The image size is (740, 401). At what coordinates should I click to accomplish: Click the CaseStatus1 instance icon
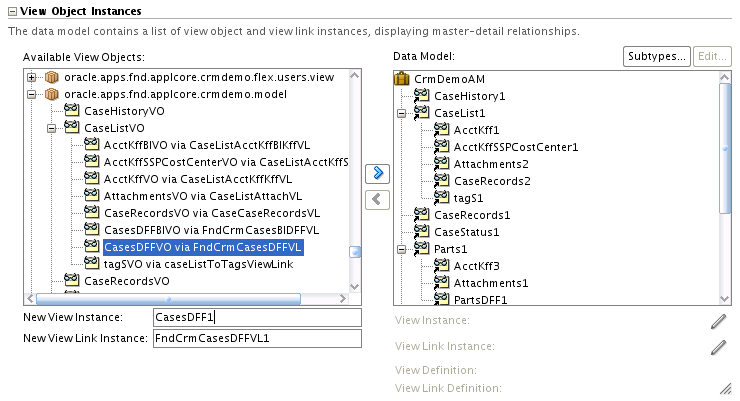(x=421, y=232)
